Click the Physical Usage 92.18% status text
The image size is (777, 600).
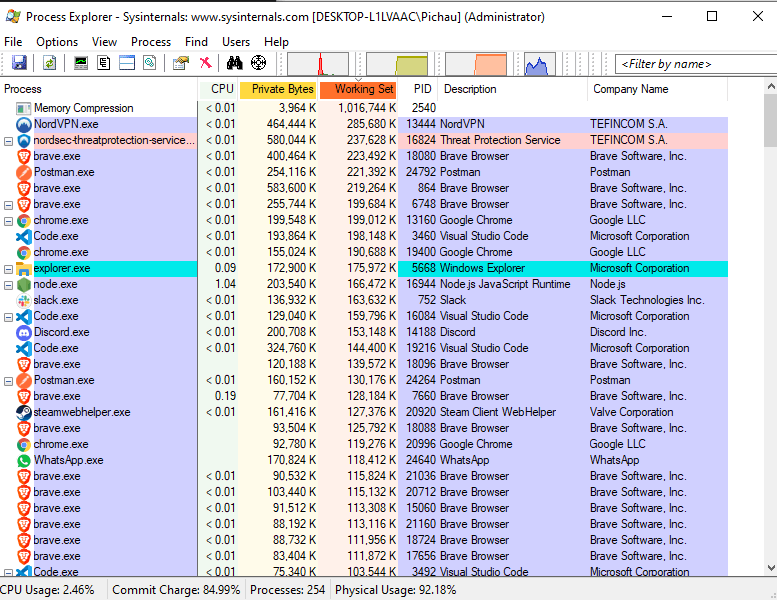395,590
